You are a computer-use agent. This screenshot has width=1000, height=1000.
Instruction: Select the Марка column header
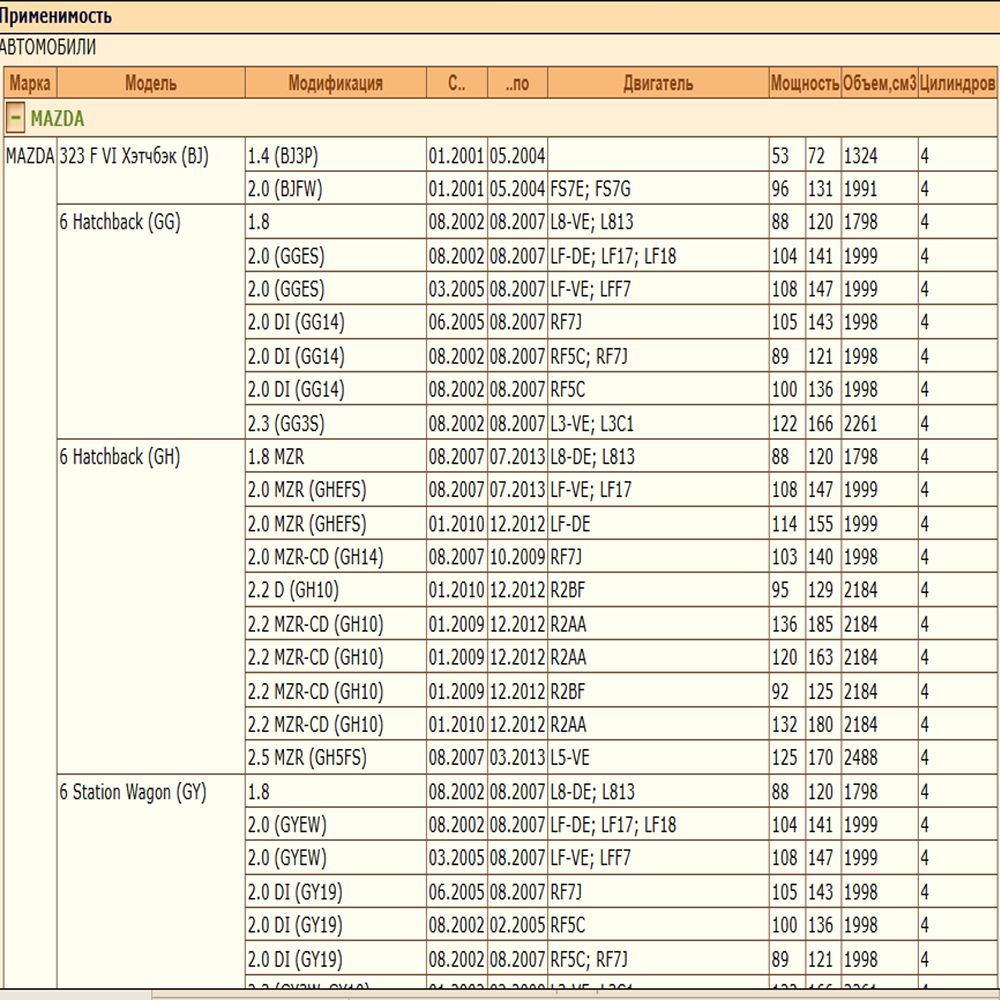pyautogui.click(x=30, y=83)
